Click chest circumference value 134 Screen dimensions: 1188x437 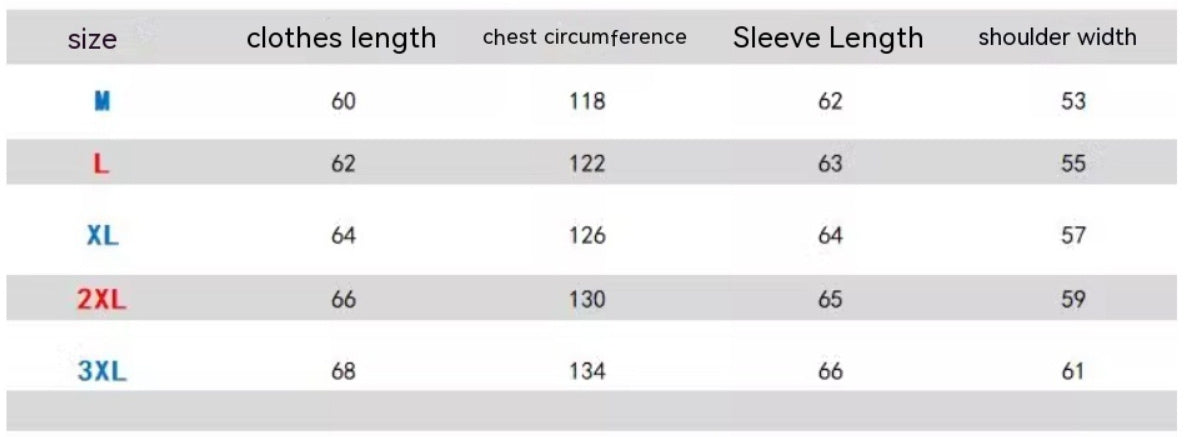click(x=586, y=372)
